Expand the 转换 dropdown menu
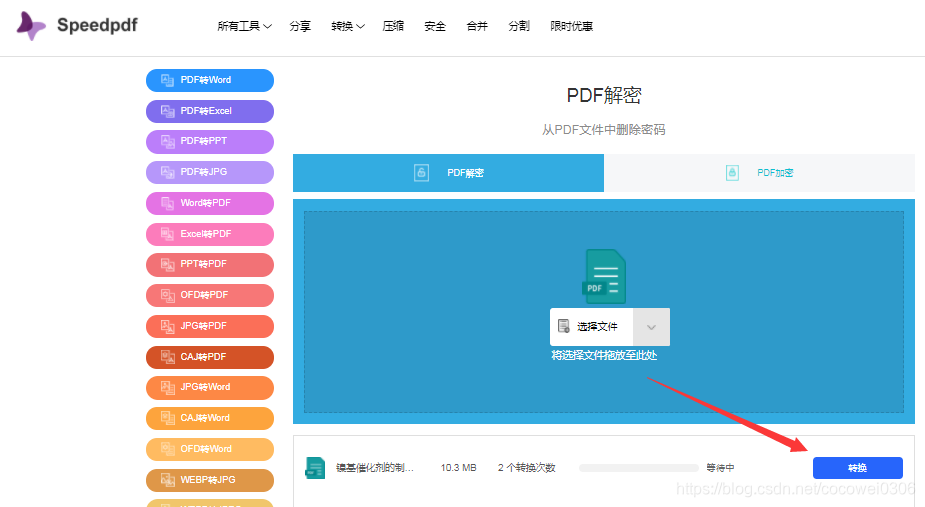 (x=348, y=26)
